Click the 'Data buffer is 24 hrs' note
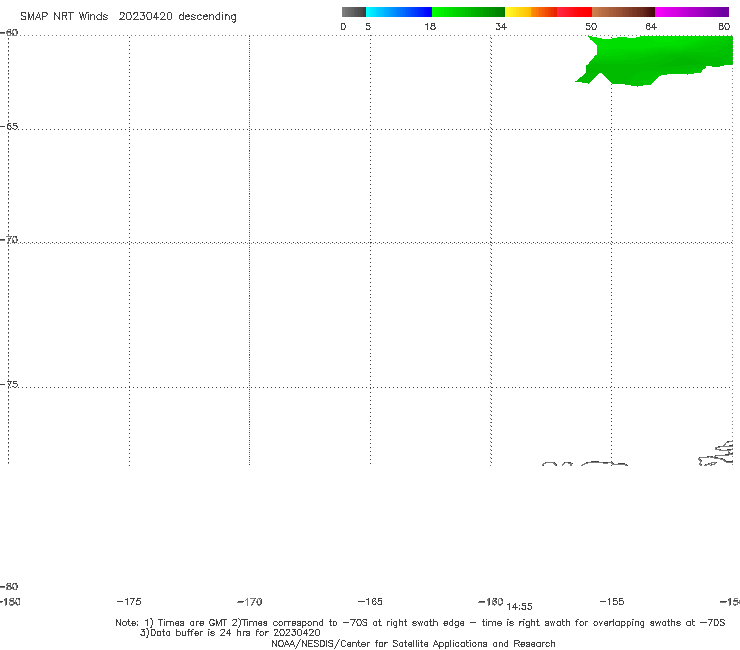 [x=230, y=633]
